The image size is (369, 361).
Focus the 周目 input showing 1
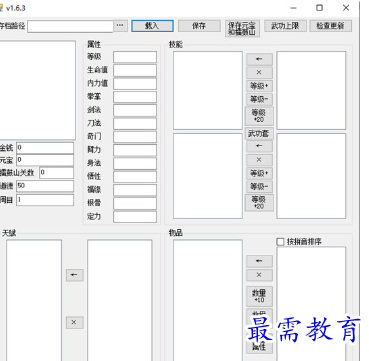(x=45, y=200)
